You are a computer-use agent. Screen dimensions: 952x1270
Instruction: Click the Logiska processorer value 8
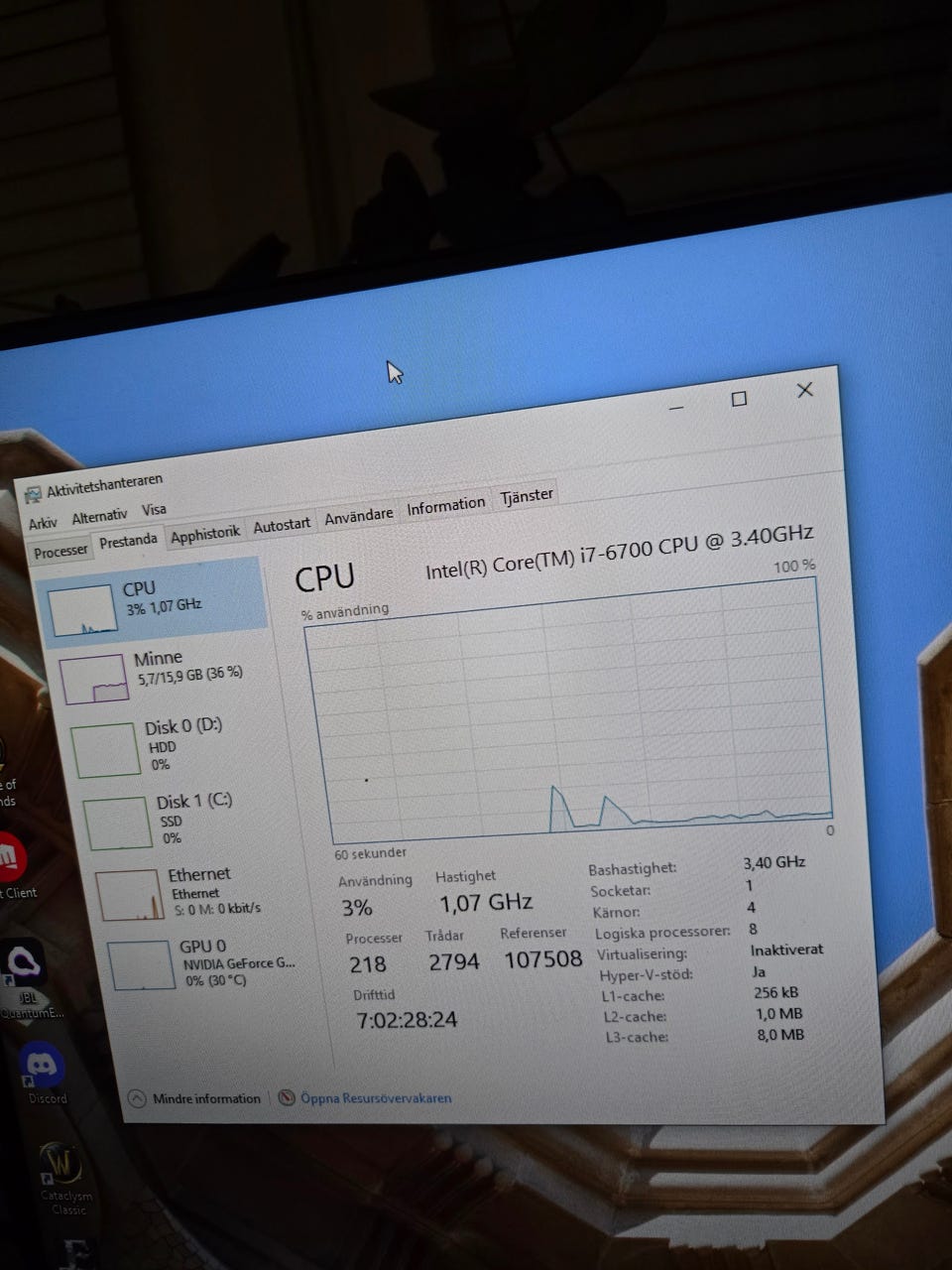[754, 929]
